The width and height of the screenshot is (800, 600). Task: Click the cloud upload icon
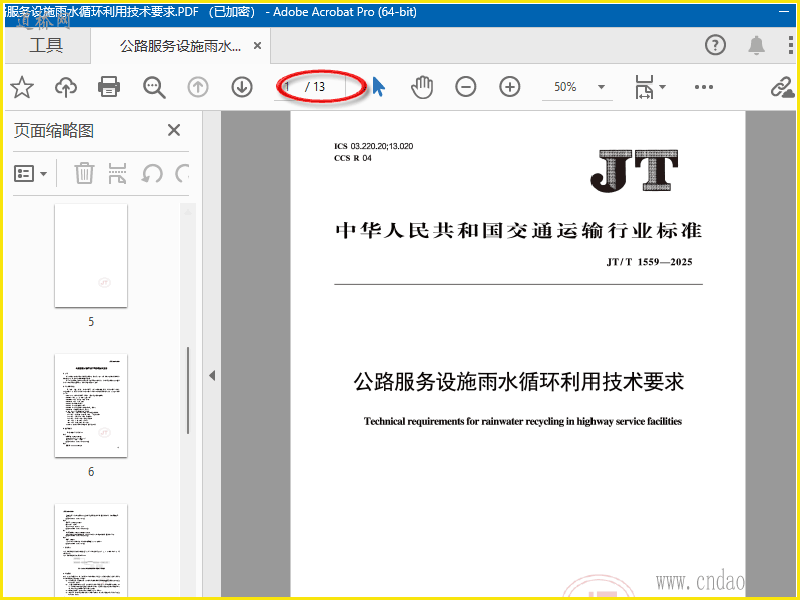tap(66, 87)
